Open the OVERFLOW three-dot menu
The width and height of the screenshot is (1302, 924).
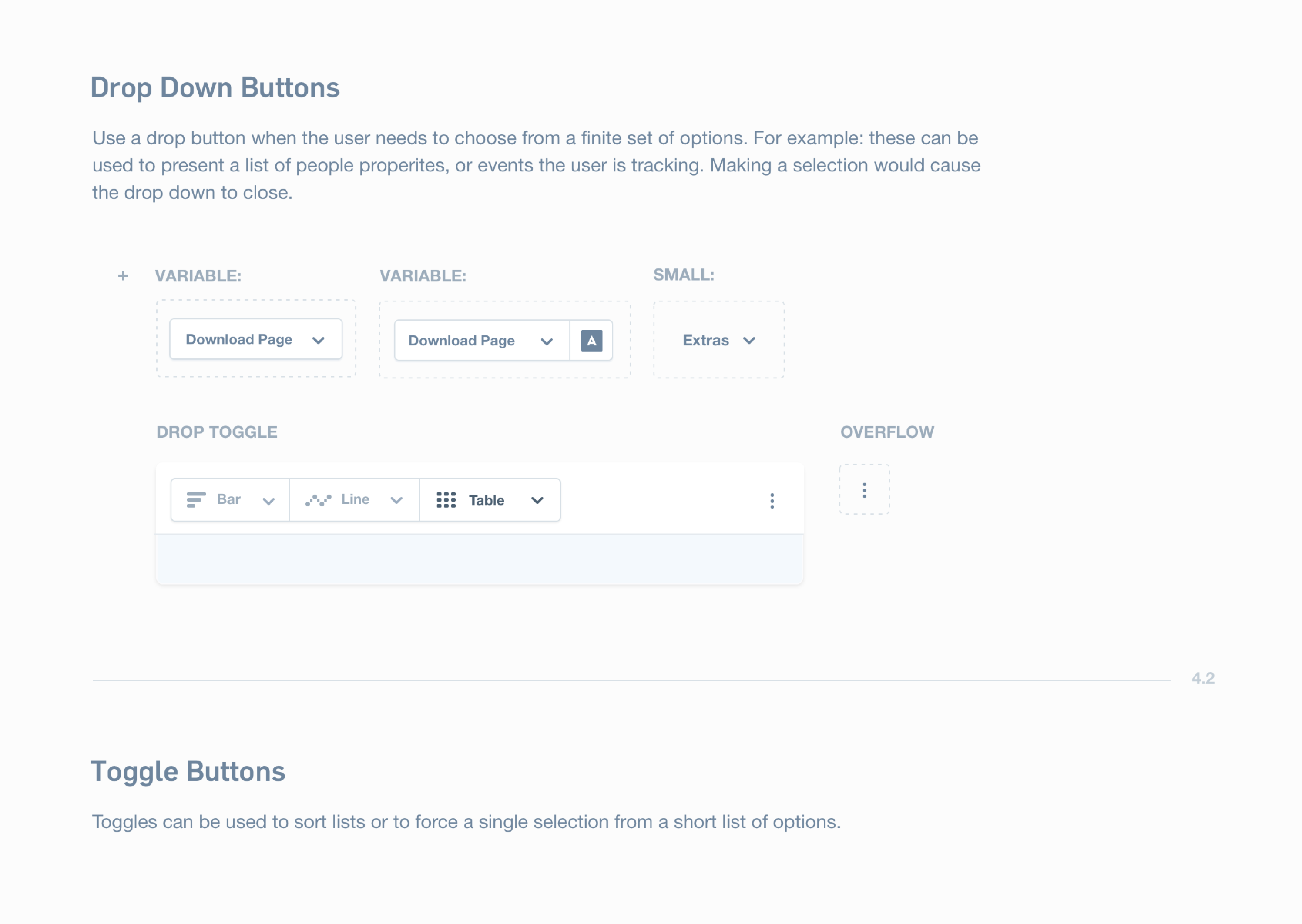tap(864, 490)
